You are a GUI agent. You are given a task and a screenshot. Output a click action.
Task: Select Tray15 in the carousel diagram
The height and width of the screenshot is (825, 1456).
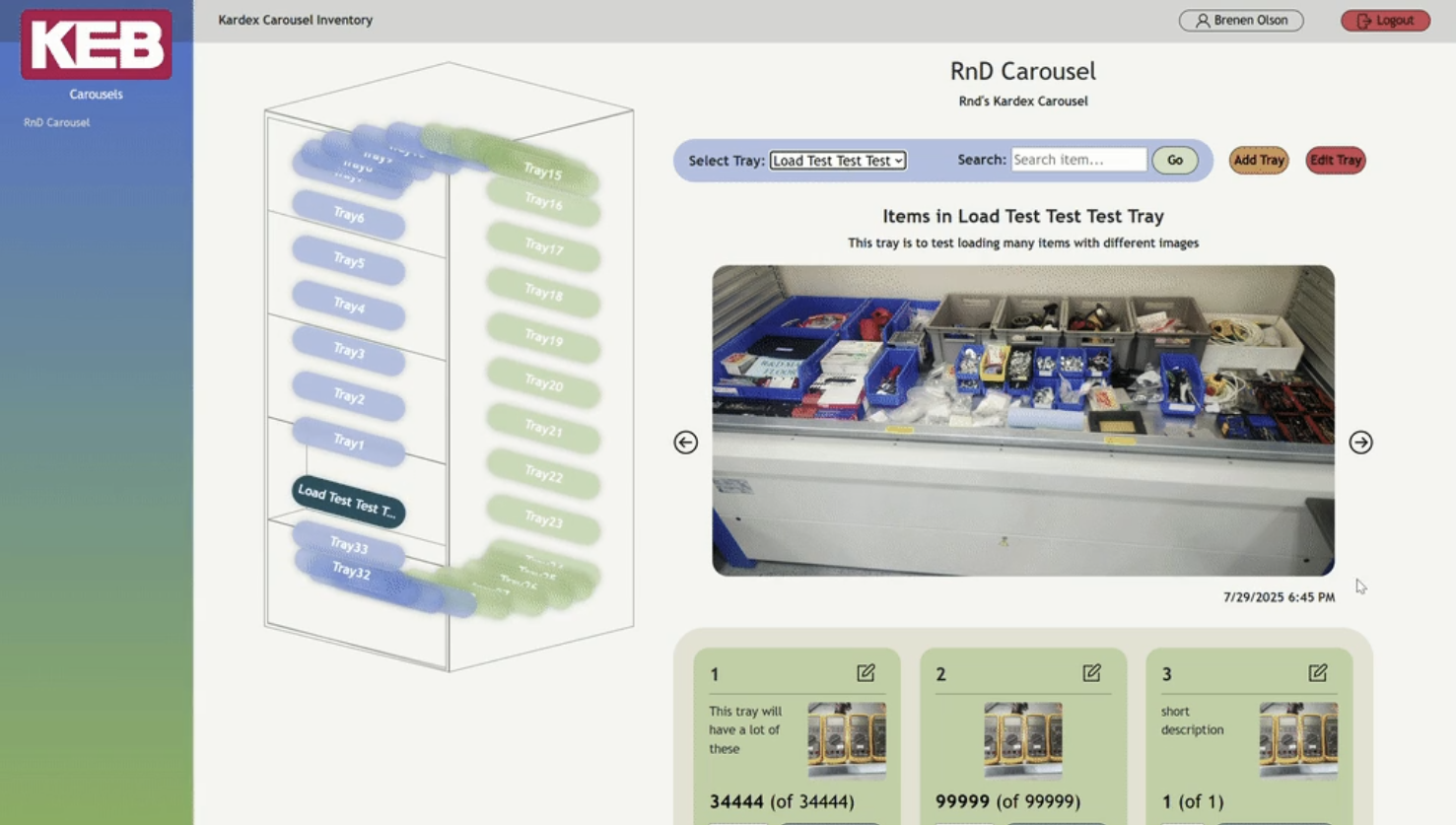coord(543,172)
